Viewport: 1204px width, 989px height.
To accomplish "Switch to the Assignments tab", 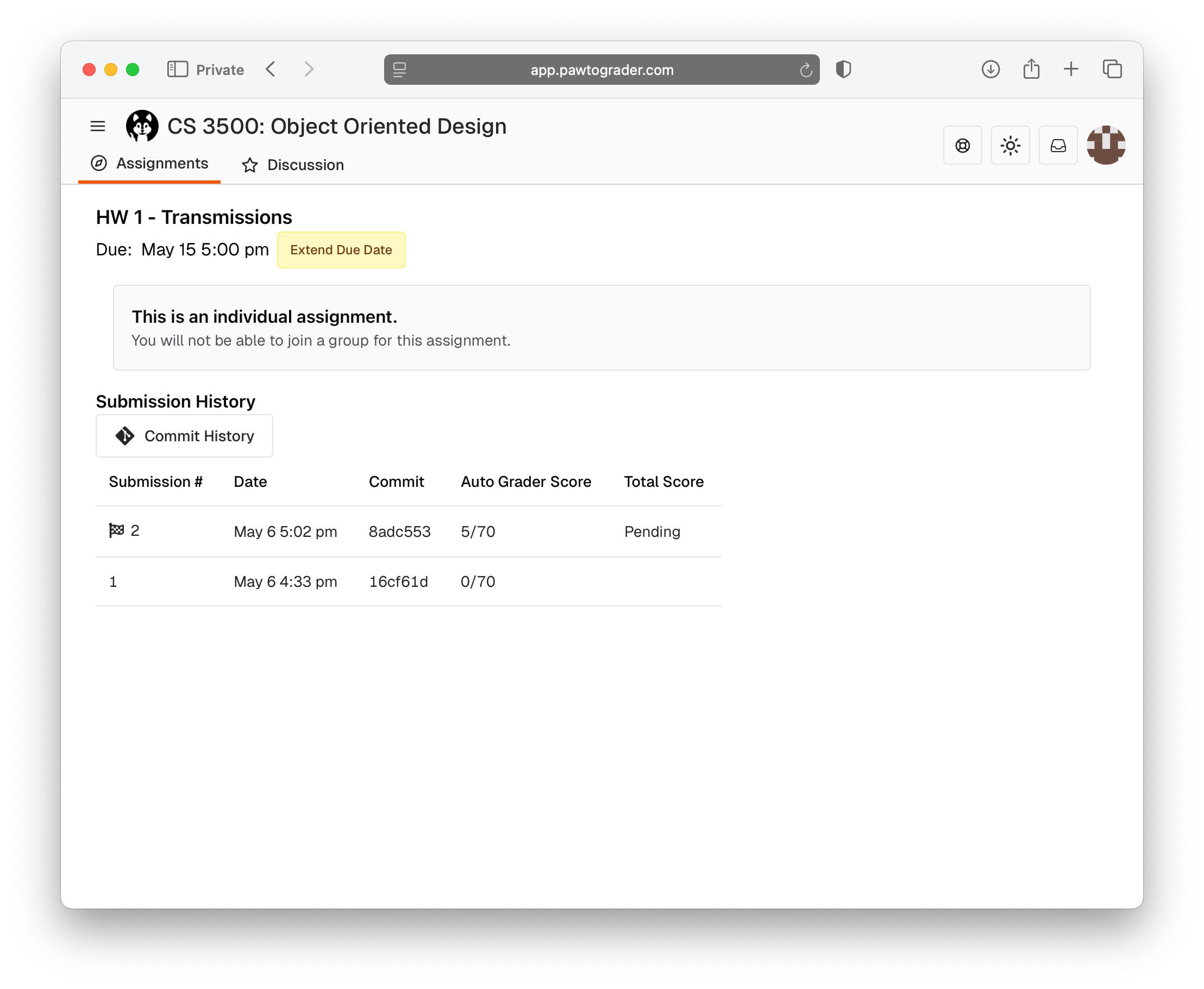I will tap(150, 164).
